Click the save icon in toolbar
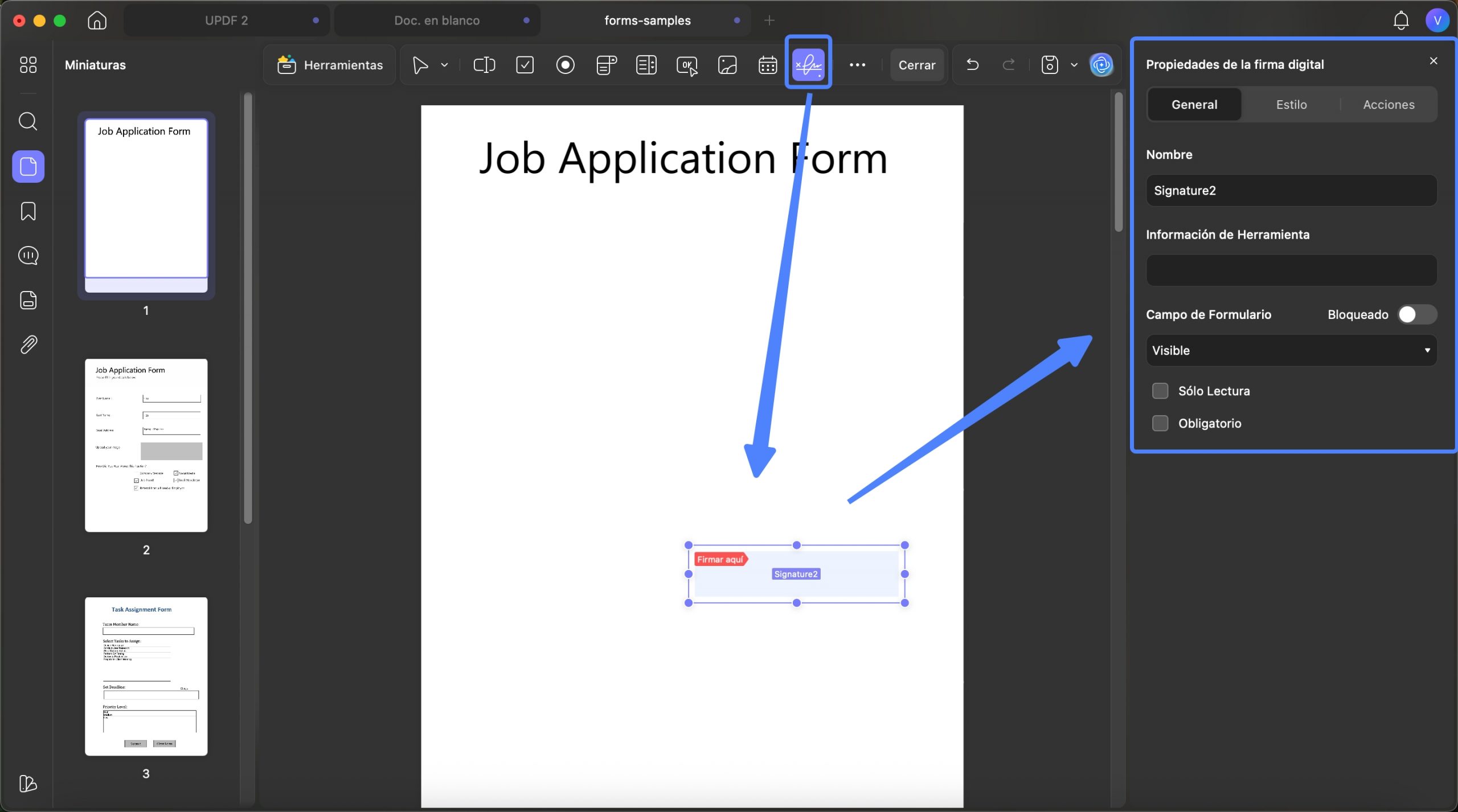 pyautogui.click(x=1050, y=65)
